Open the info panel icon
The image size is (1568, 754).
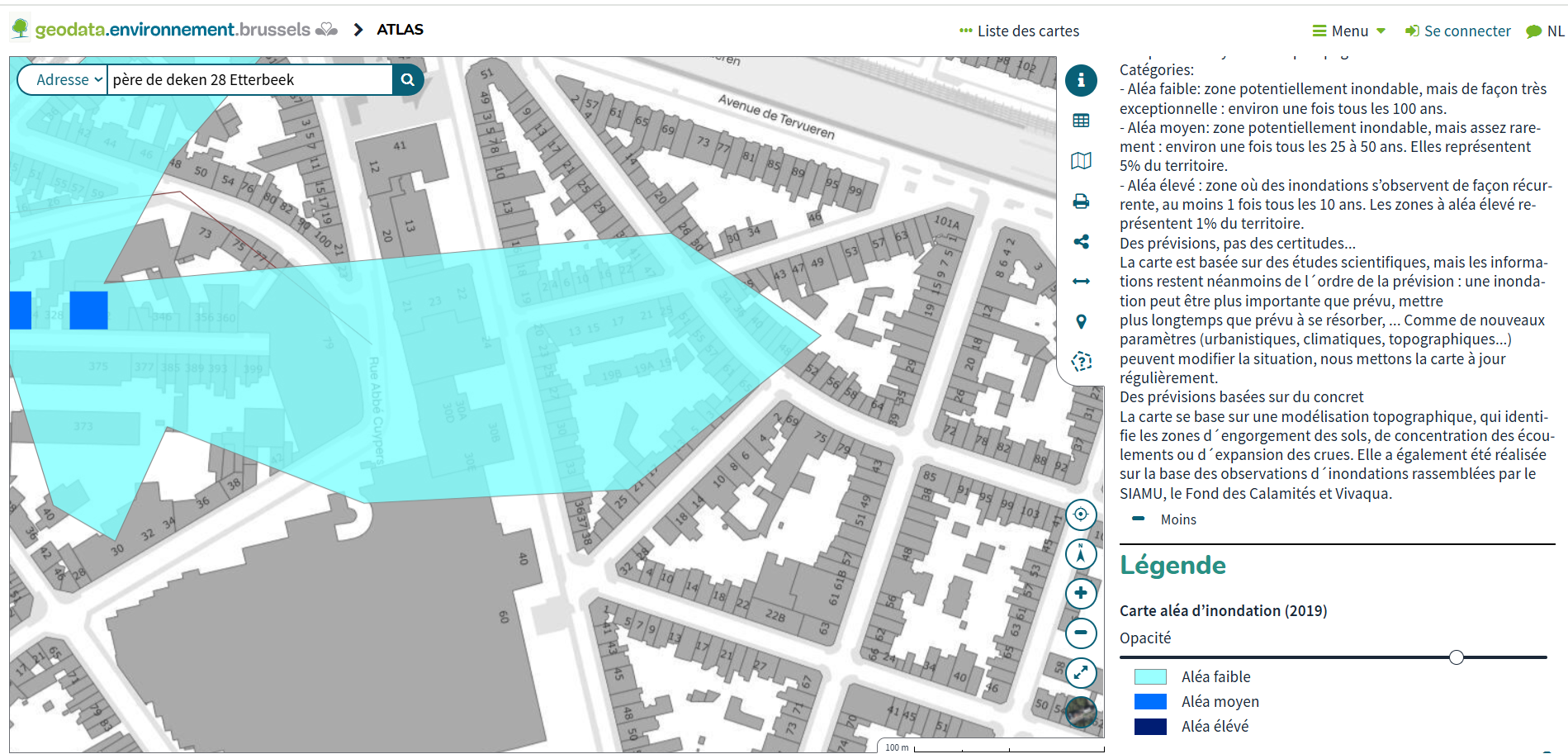(x=1081, y=81)
